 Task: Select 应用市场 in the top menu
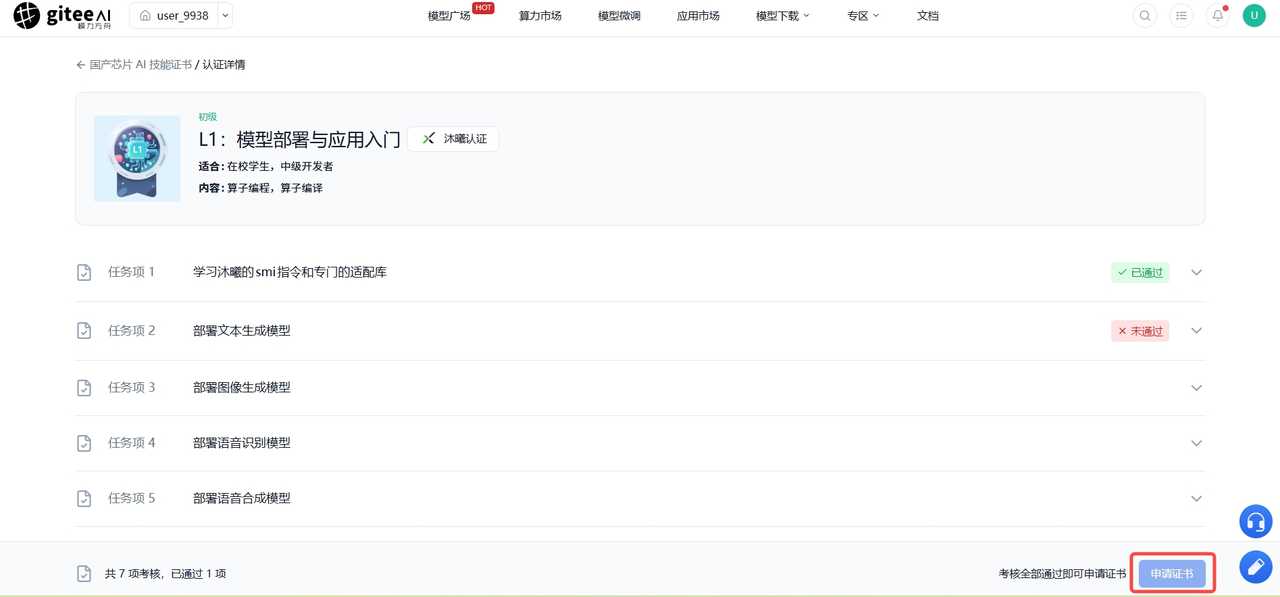(698, 16)
